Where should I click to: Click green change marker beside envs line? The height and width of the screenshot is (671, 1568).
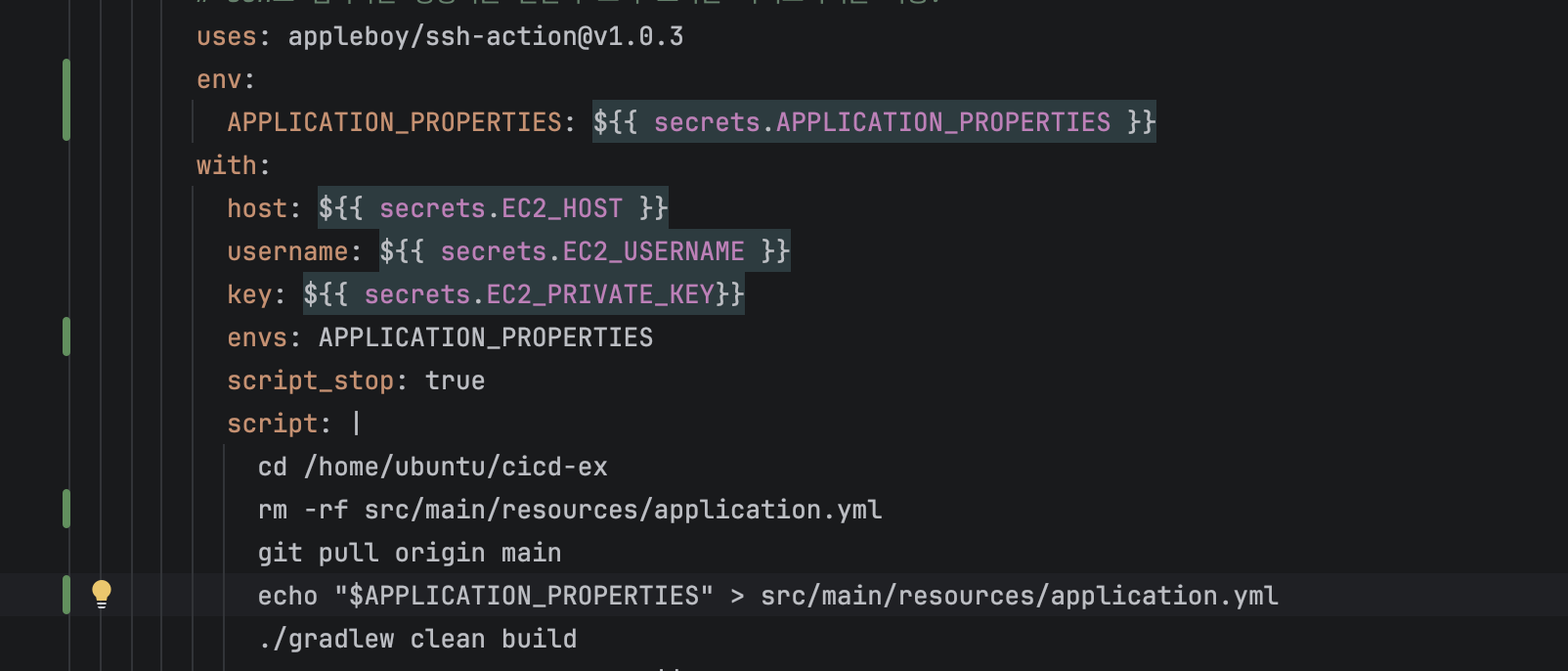[x=65, y=336]
